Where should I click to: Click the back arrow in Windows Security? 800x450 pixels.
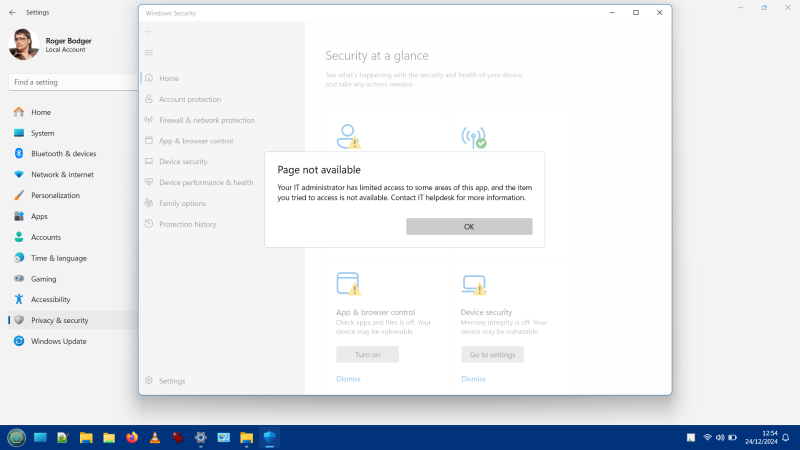coord(149,32)
